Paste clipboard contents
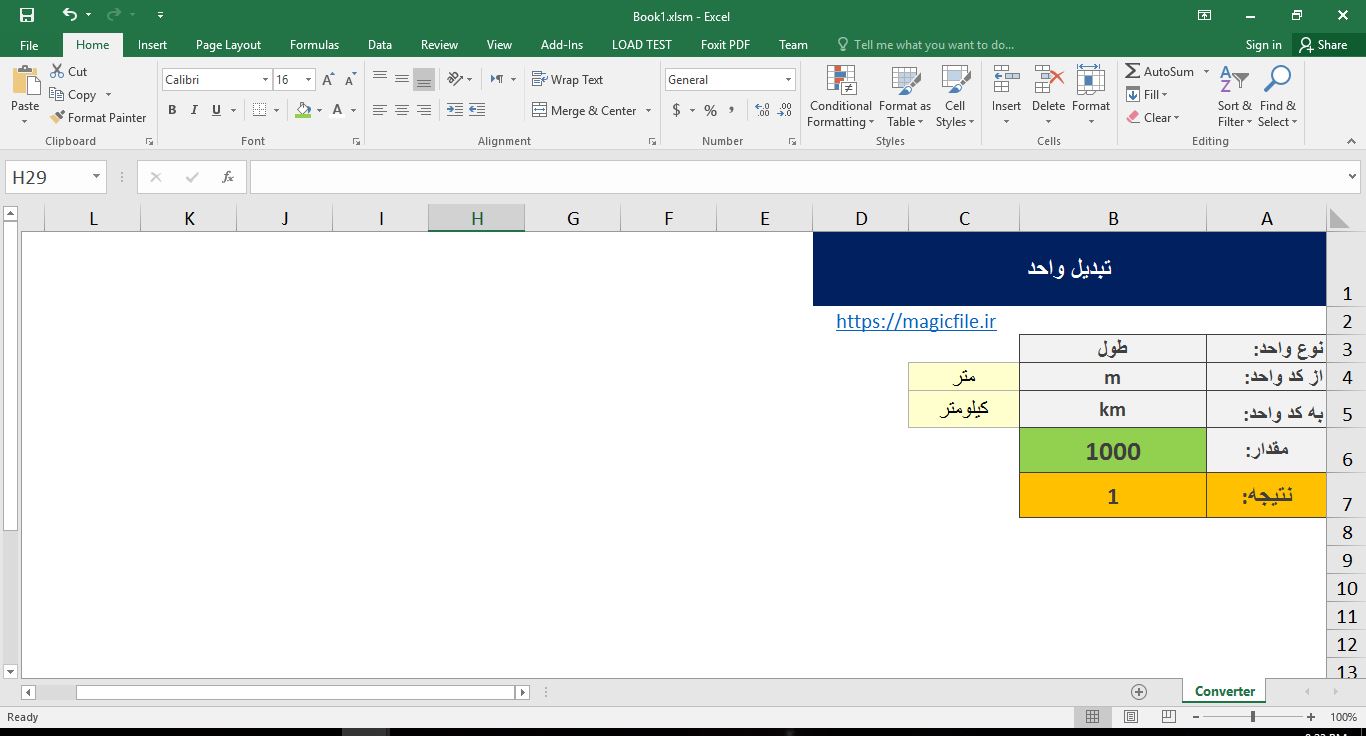Viewport: 1366px width, 736px height. [25, 94]
